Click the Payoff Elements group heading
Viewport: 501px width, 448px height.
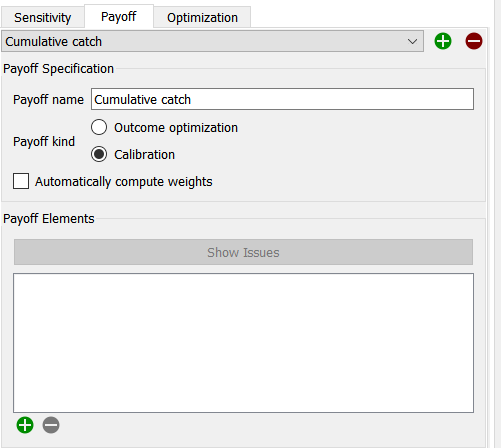pos(49,219)
